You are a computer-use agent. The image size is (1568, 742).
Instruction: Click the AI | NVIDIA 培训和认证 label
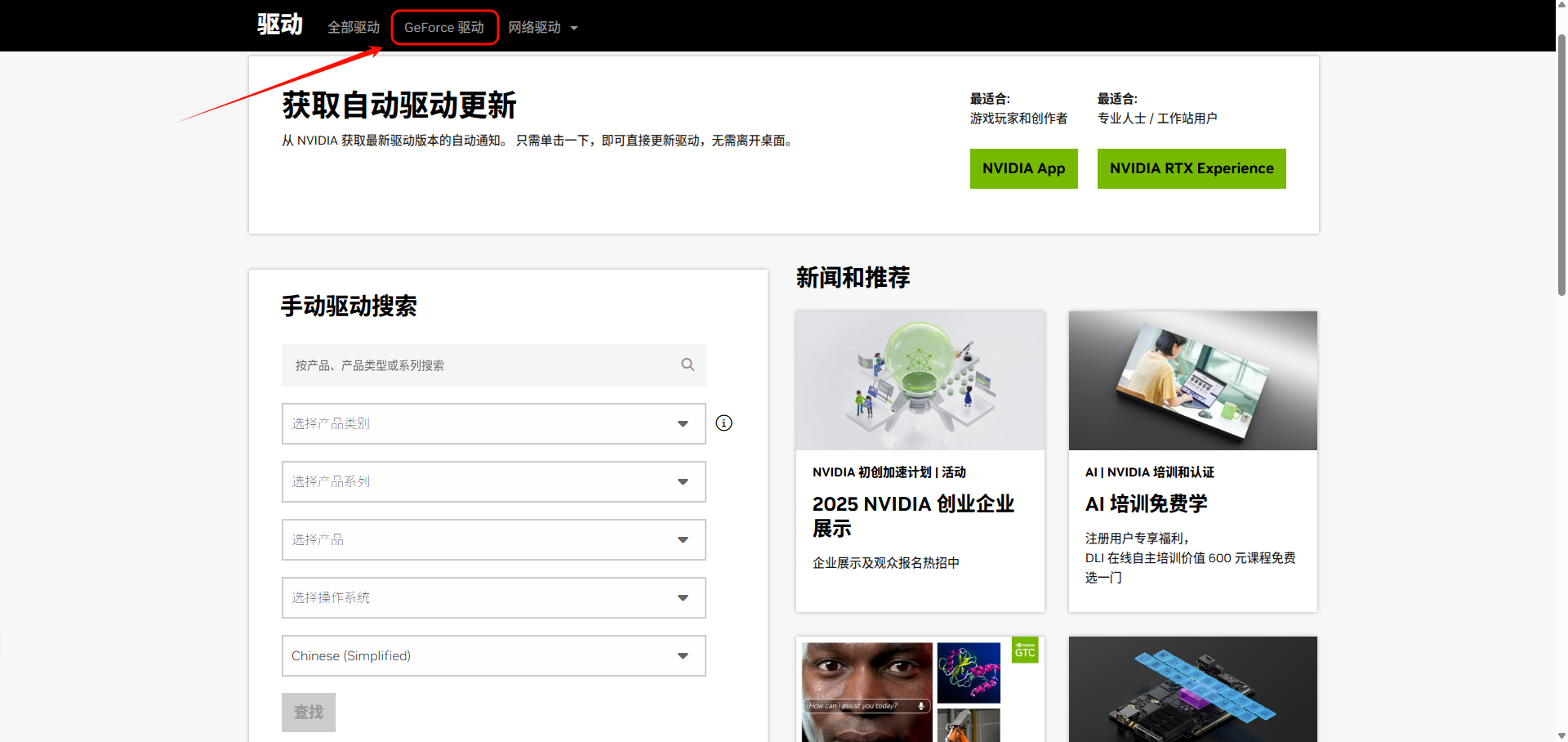pos(1150,472)
